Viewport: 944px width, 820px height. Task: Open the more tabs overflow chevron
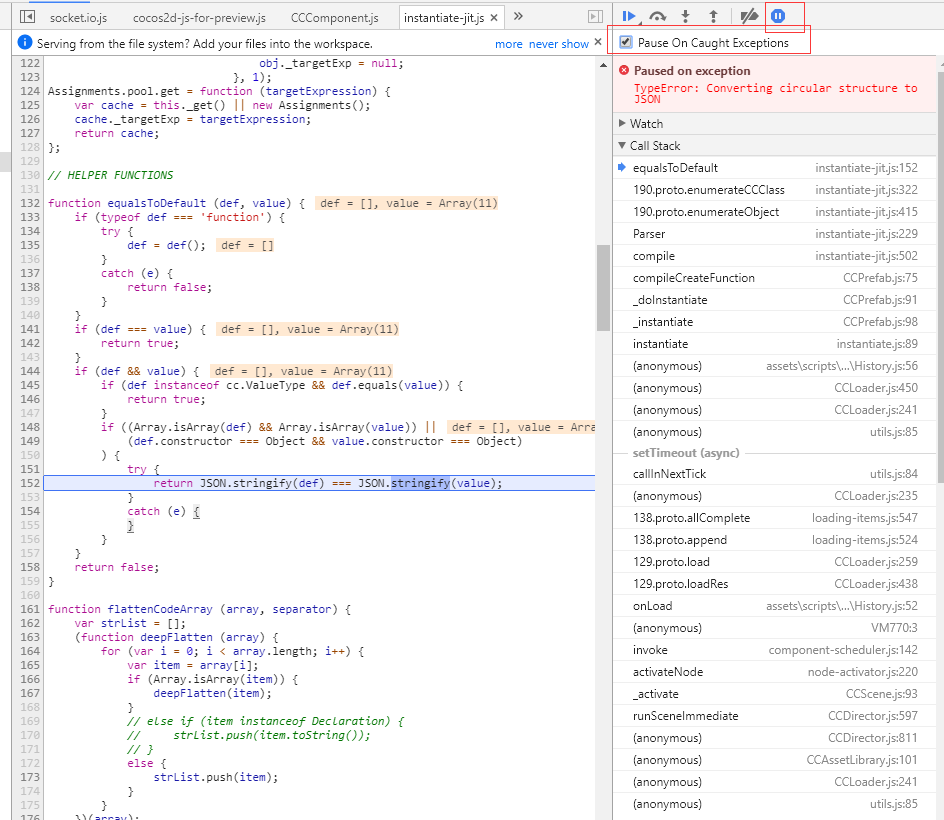[x=518, y=16]
